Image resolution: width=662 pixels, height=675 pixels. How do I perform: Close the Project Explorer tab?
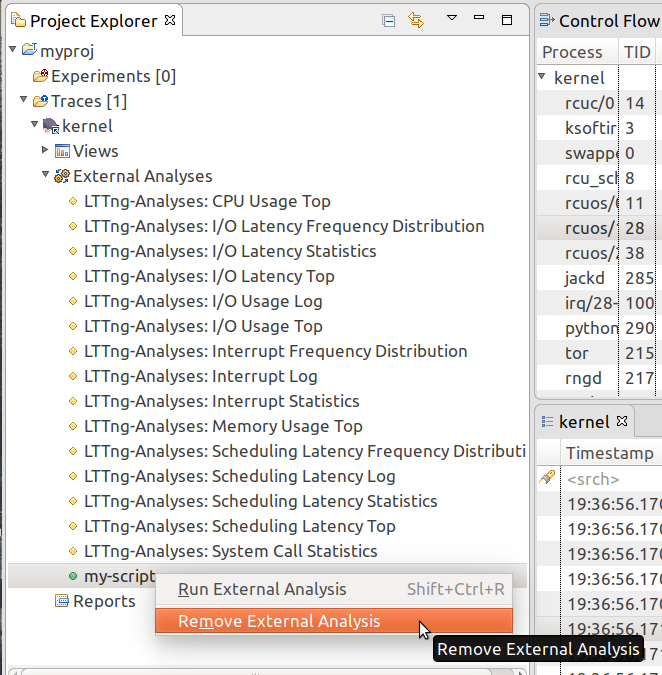pyautogui.click(x=169, y=20)
